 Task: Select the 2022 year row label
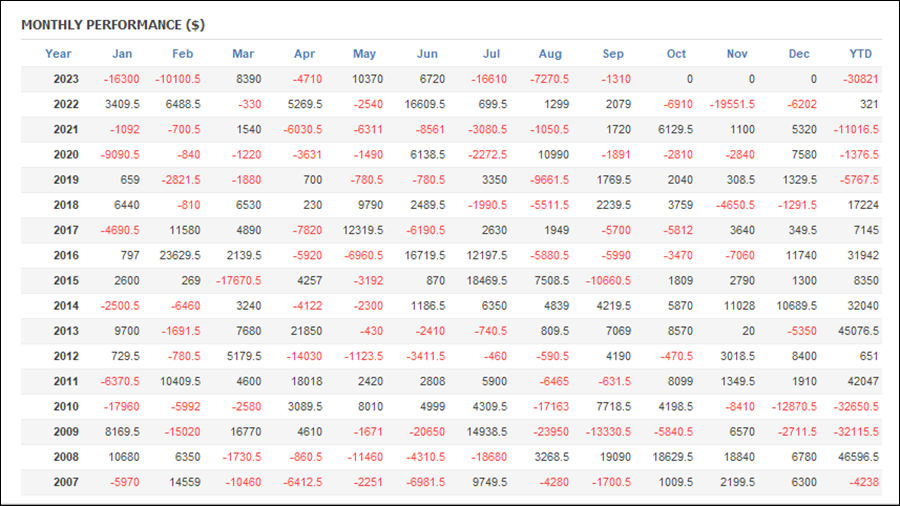point(66,104)
